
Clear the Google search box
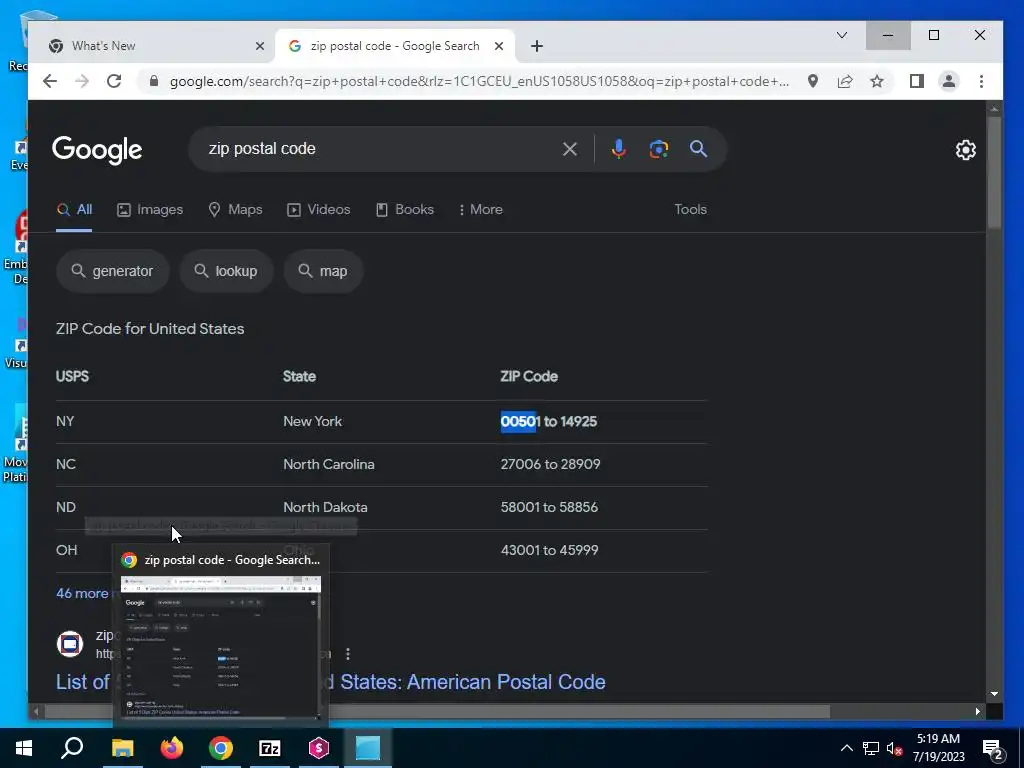569,149
